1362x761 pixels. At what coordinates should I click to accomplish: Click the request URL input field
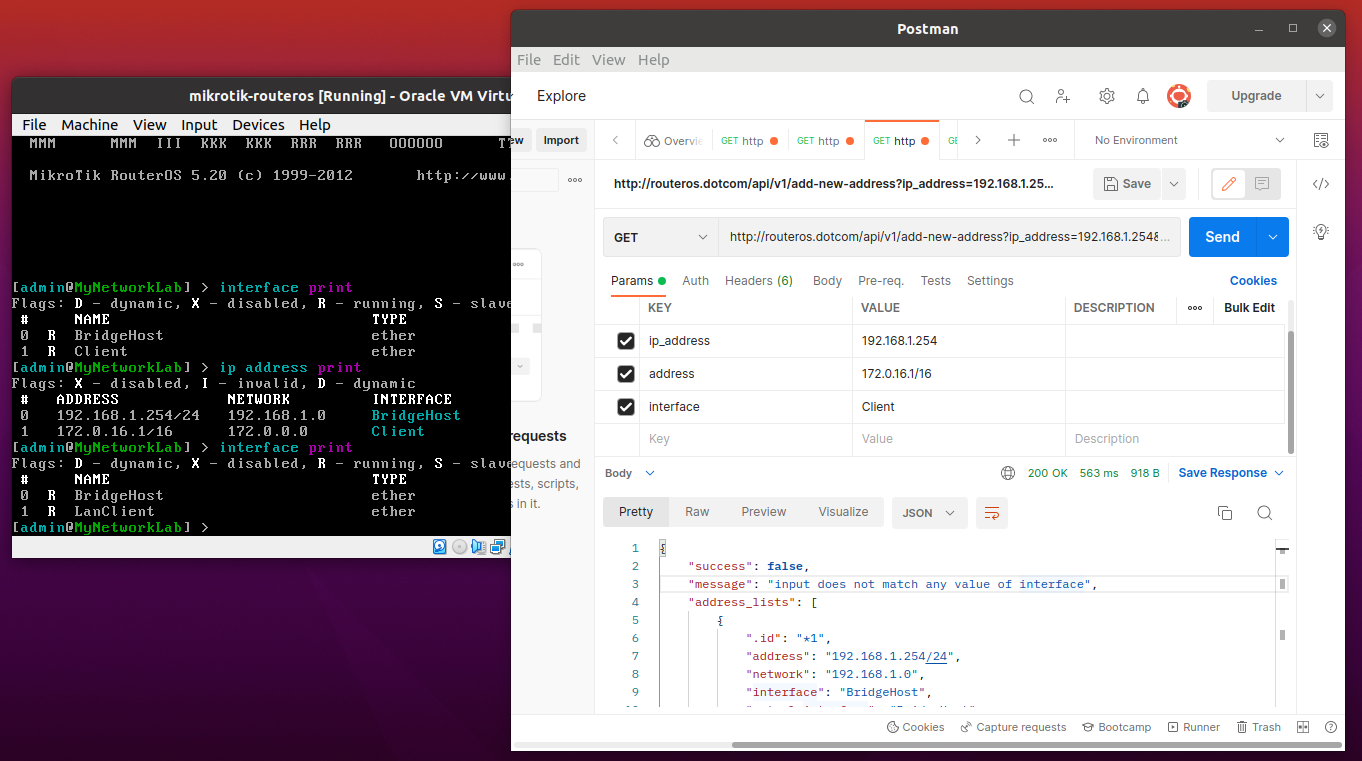949,237
